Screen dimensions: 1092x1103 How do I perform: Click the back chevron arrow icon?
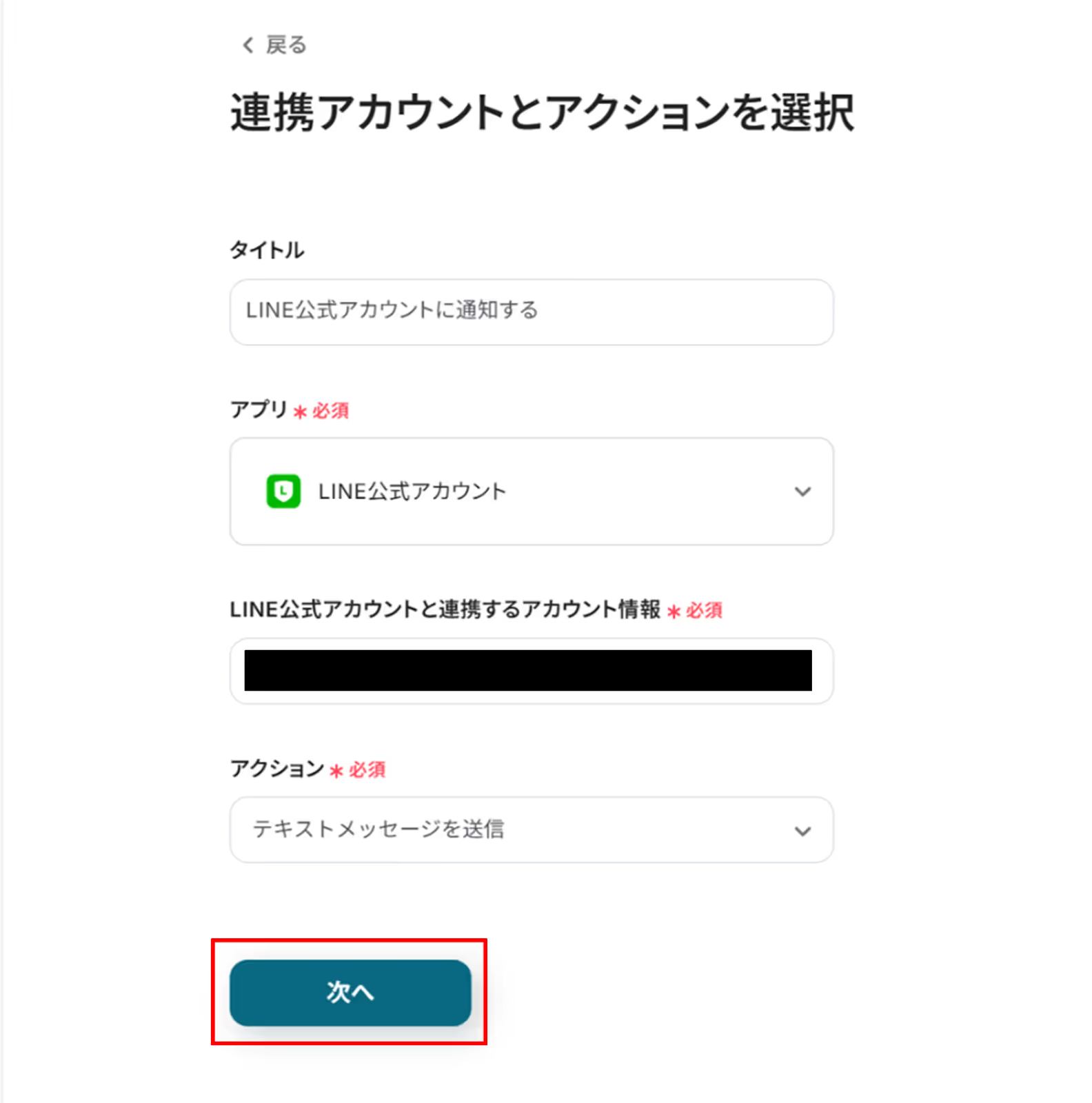coord(248,45)
